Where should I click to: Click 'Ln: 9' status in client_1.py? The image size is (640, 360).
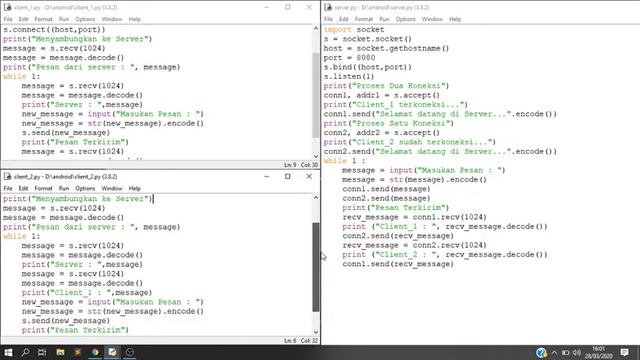pyautogui.click(x=290, y=165)
